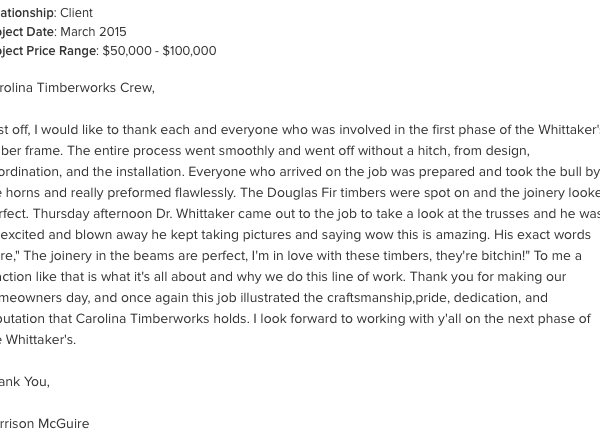600x441 pixels.
Task: Click the 'Thank You,' closing line
Action: (24, 382)
